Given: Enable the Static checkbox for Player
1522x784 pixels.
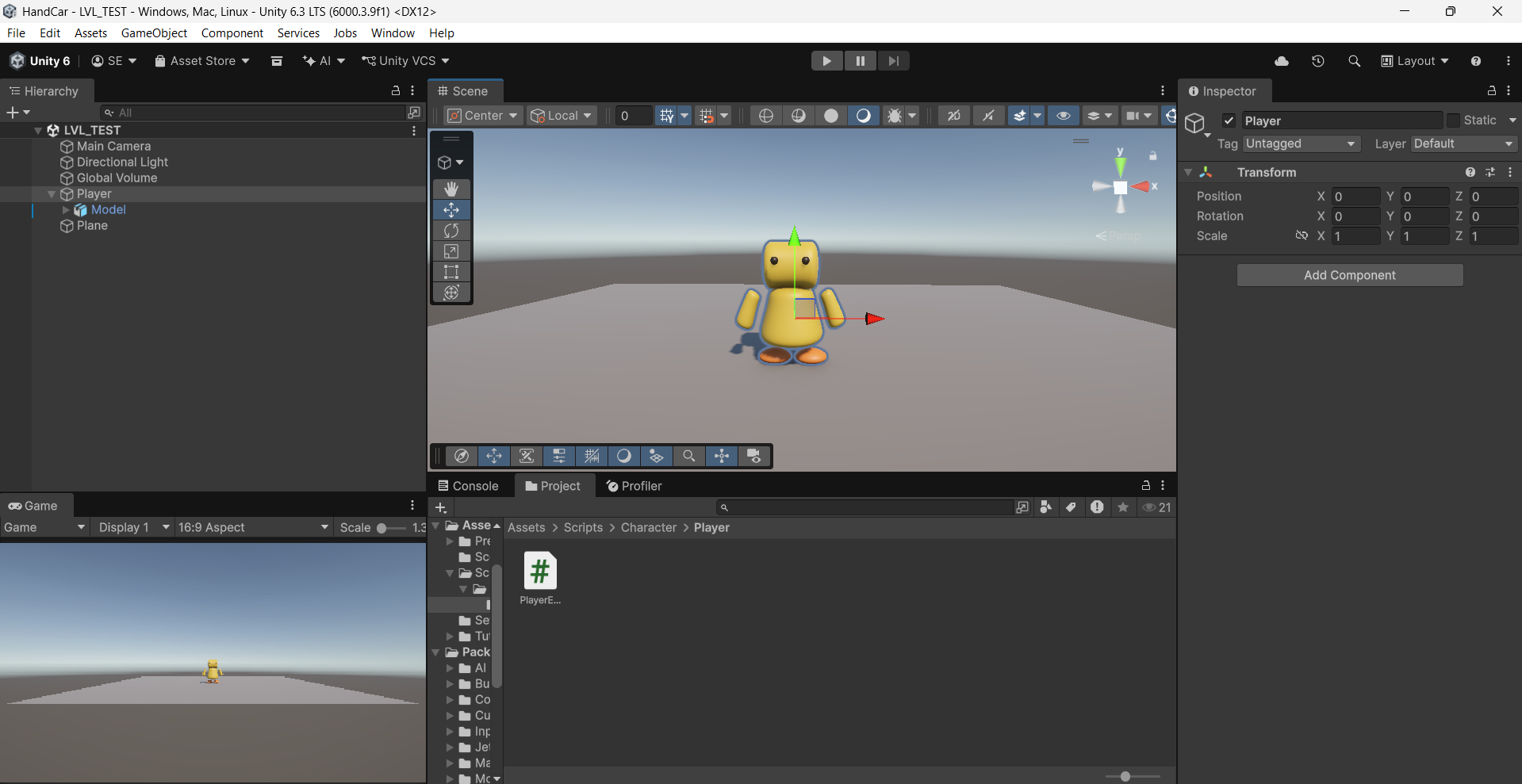Looking at the screenshot, I should pyautogui.click(x=1453, y=120).
